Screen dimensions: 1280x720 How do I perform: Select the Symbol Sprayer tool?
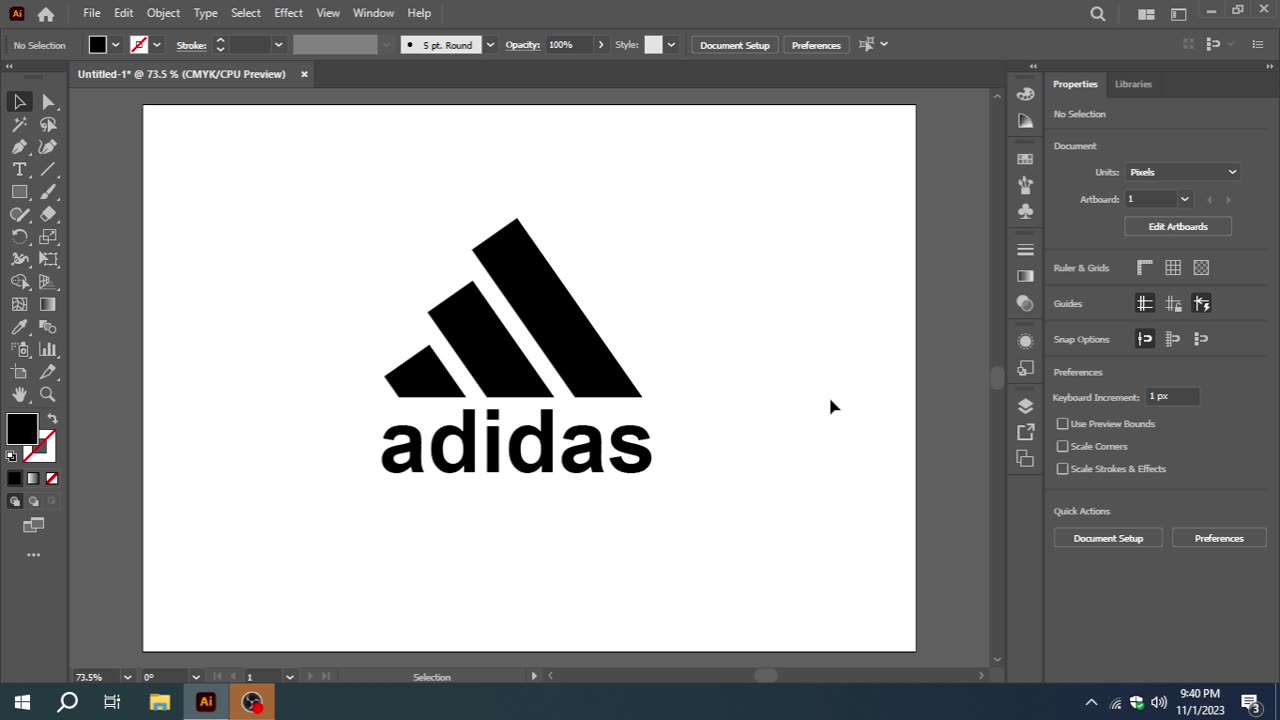pyautogui.click(x=19, y=350)
